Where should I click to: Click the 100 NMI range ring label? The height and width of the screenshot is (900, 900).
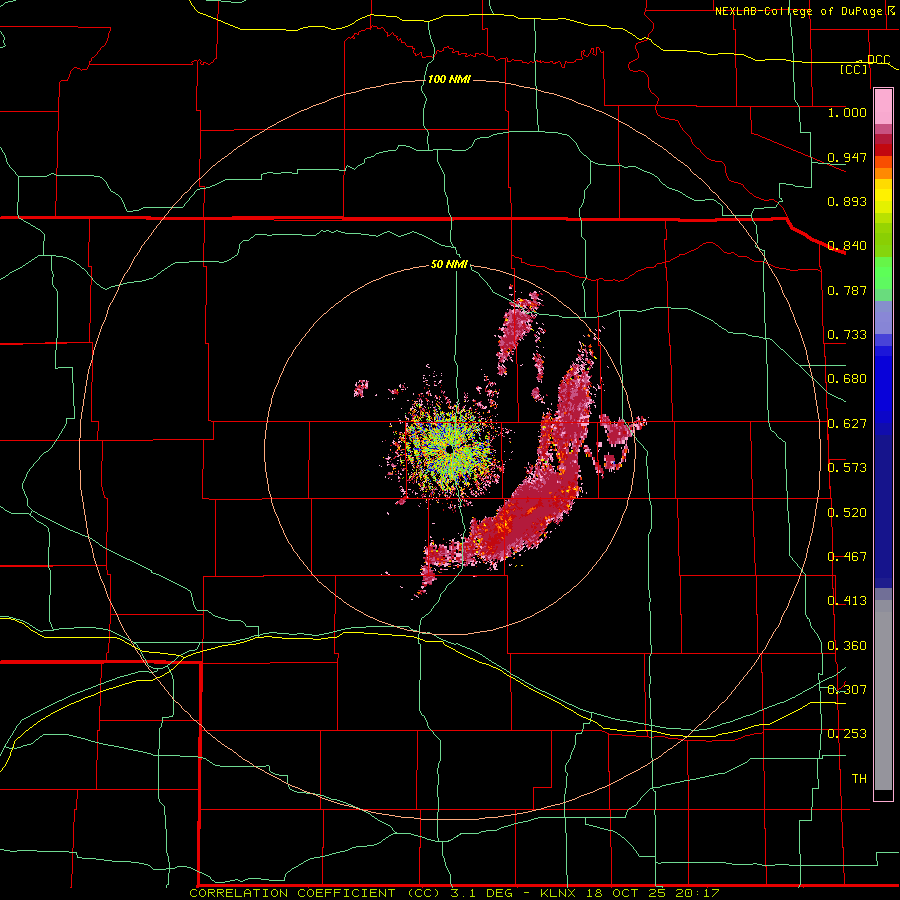449,79
